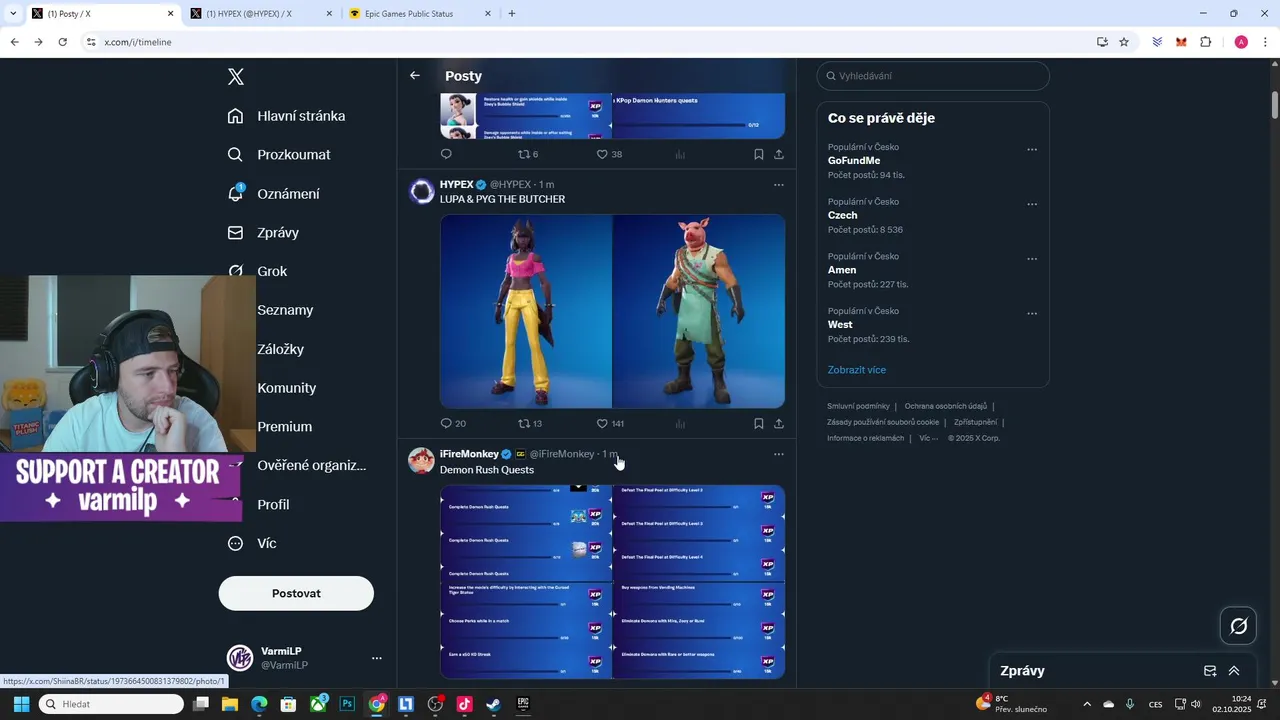
Task: Show hidden system tray icons
Action: coord(1087,704)
